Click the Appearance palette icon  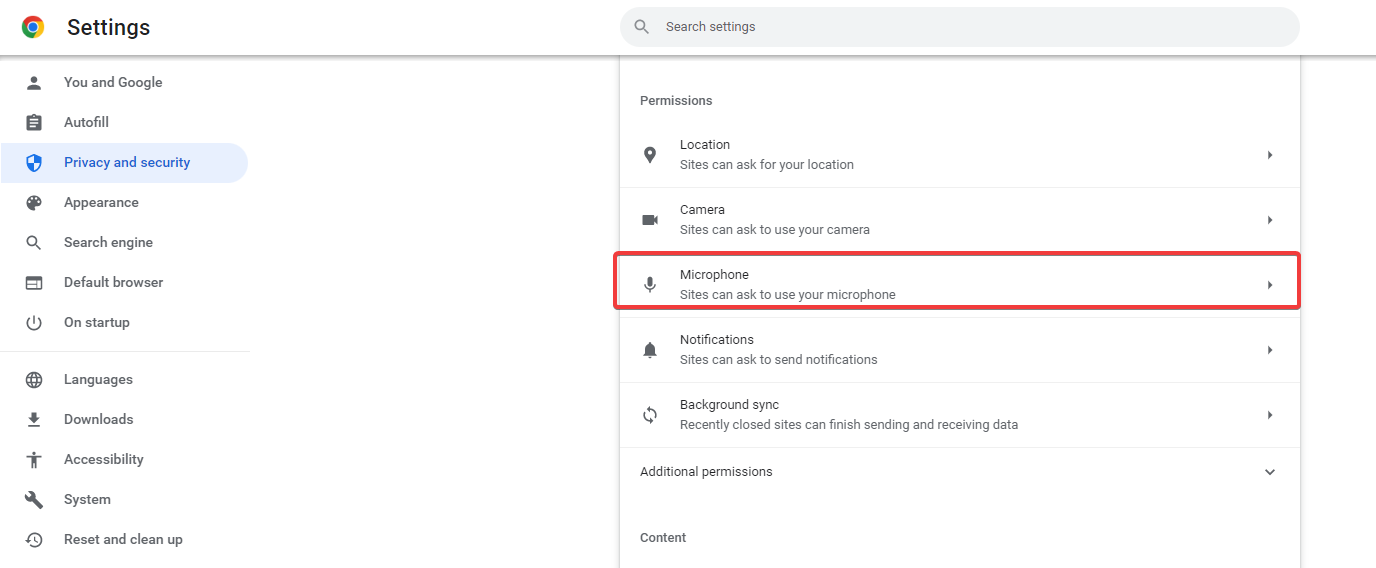(34, 203)
